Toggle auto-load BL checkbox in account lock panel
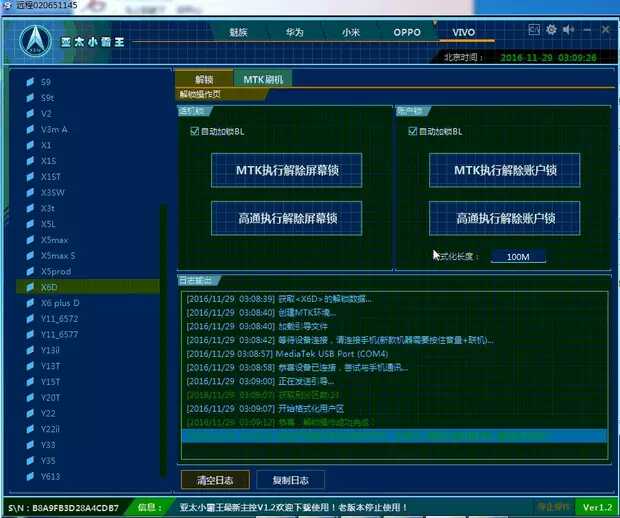This screenshot has width=620, height=518. (413, 131)
